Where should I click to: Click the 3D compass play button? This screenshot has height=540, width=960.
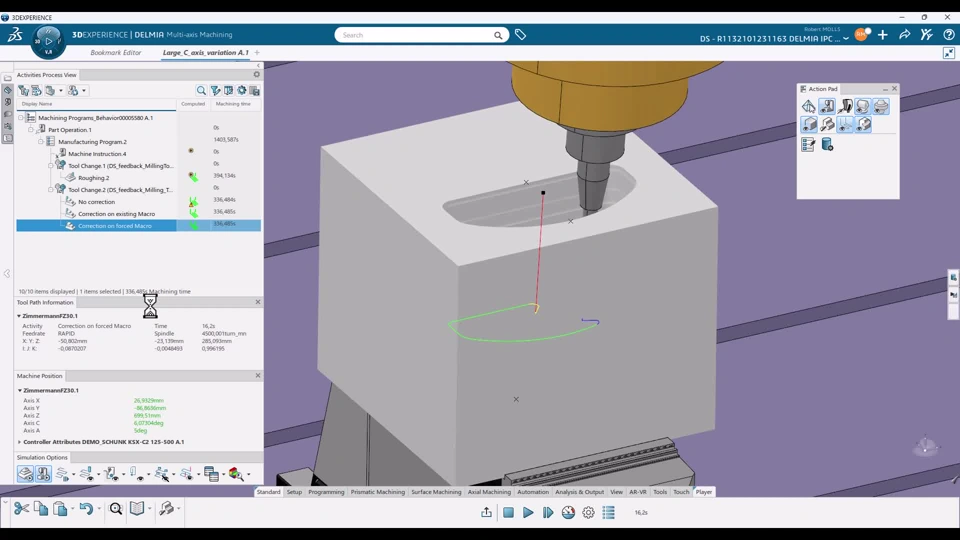point(49,41)
